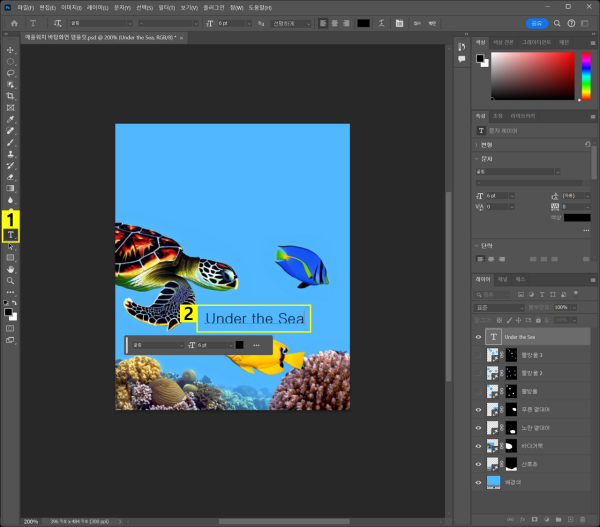This screenshot has height=527, width=600.
Task: Select the Crop tool
Action: point(11,96)
